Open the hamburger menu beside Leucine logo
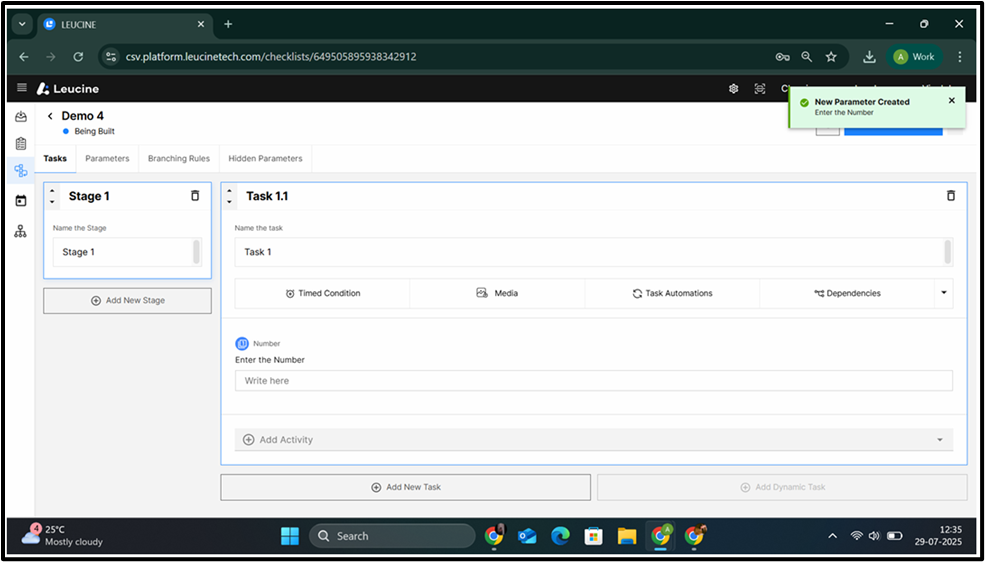Screen dimensions: 985x562 click(x=22, y=88)
